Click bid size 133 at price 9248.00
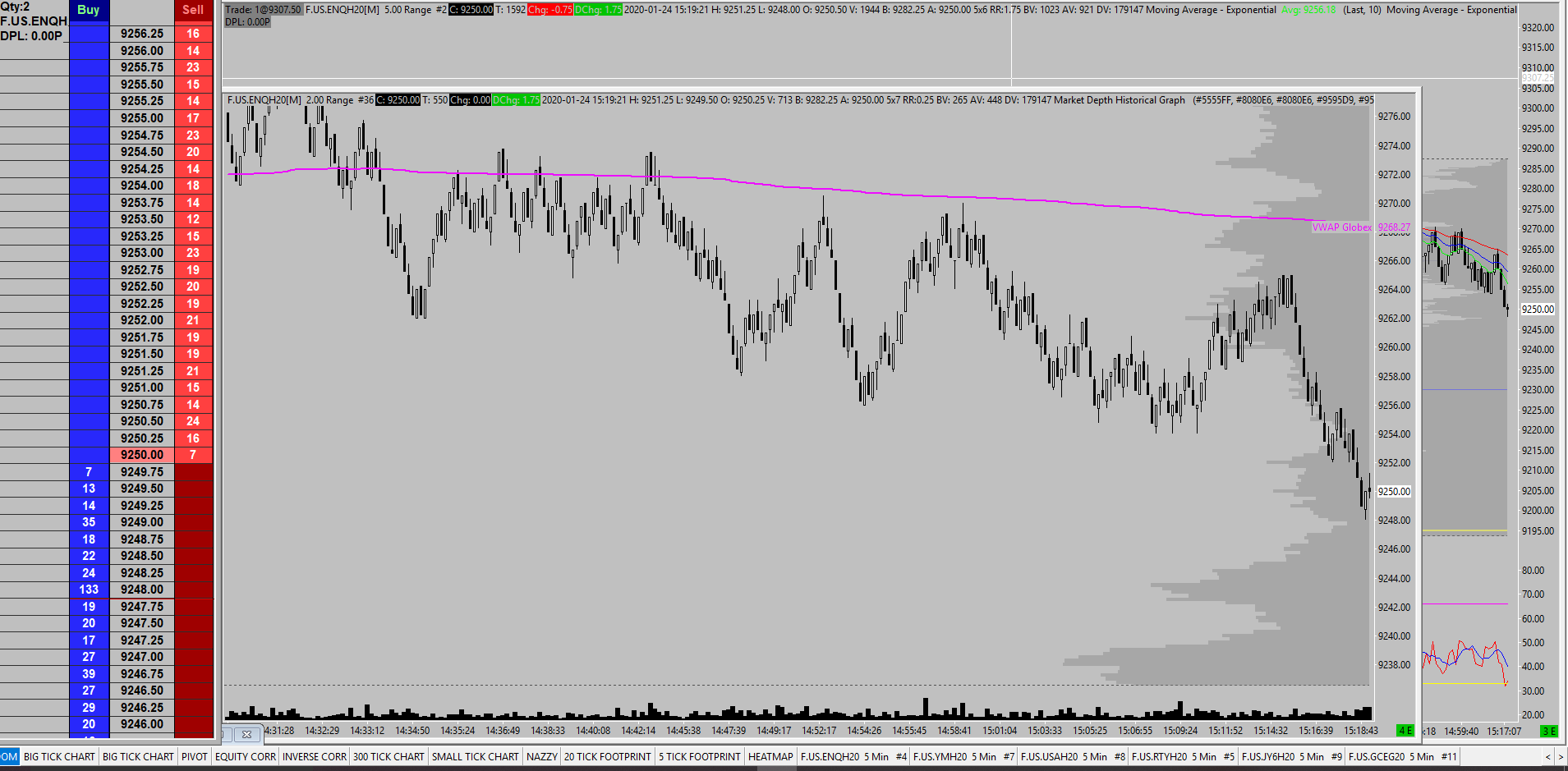This screenshot has width=1568, height=771. pyautogui.click(x=89, y=590)
